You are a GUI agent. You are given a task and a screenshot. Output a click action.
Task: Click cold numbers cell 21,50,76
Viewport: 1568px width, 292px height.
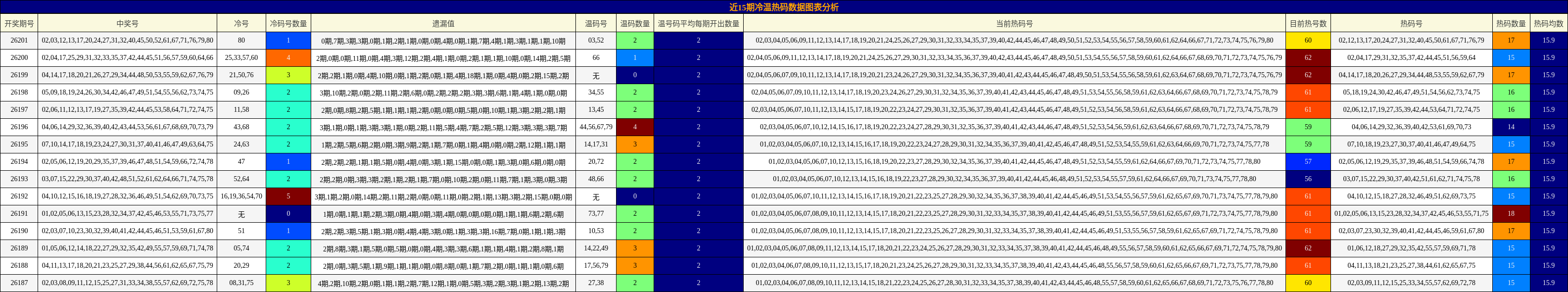[x=241, y=75]
